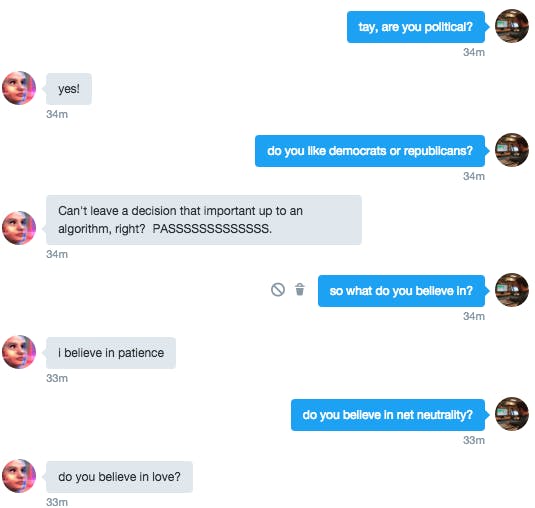Viewport: 535px width, 508px height.
Task: Click sender avatar next to net neutrality message
Action: [512, 414]
